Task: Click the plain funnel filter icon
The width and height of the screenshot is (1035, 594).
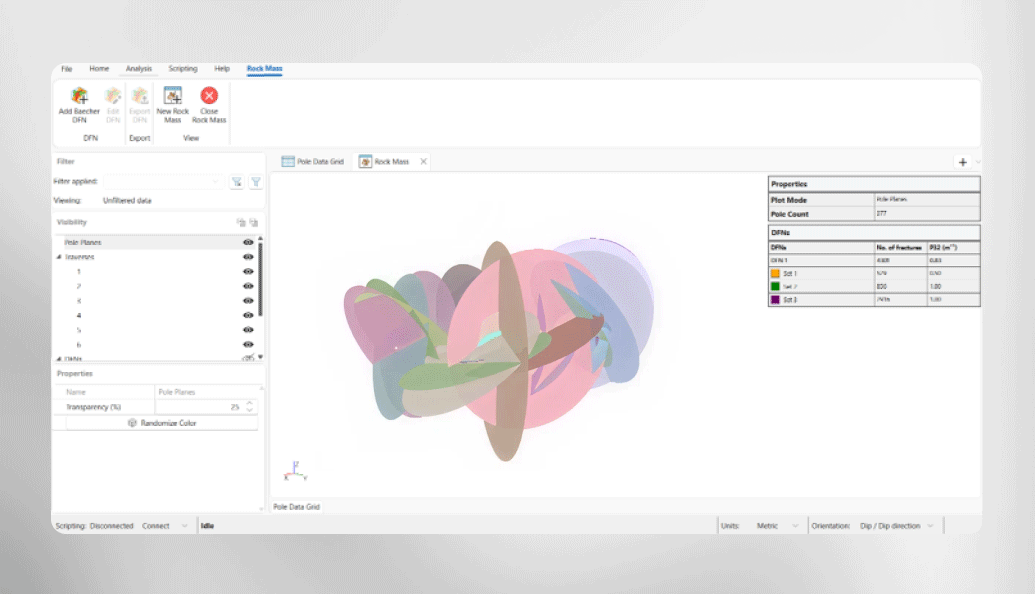Action: 255,182
